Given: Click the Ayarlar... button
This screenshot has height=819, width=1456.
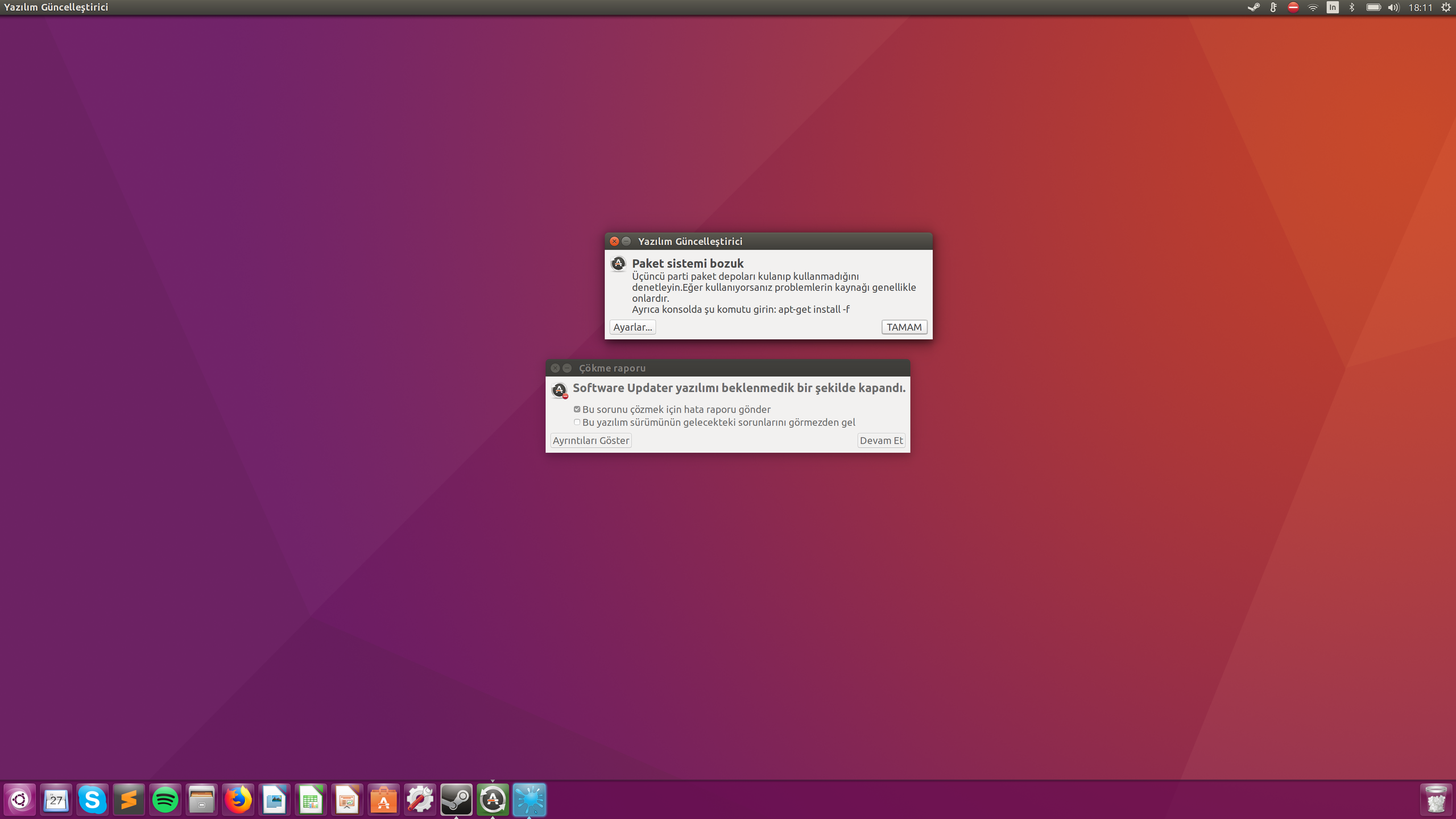Looking at the screenshot, I should point(632,327).
